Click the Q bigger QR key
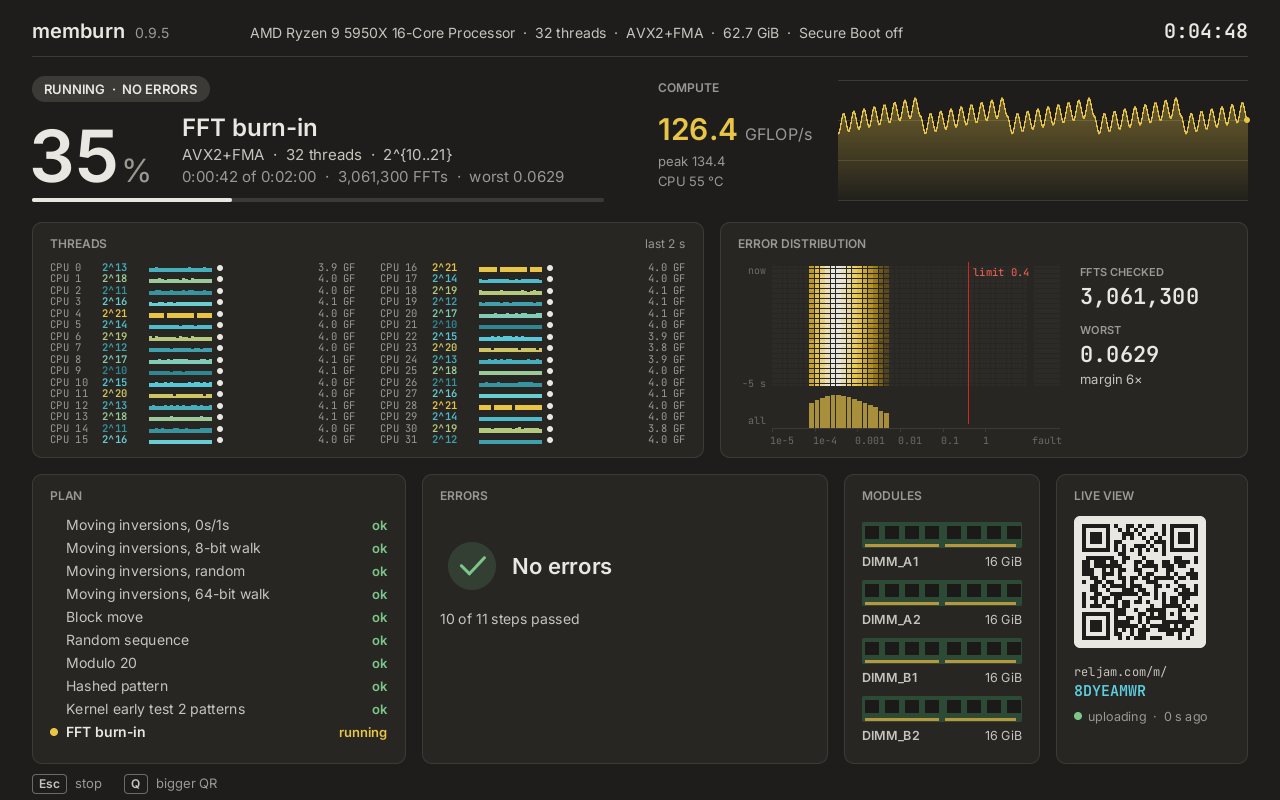 [x=136, y=784]
